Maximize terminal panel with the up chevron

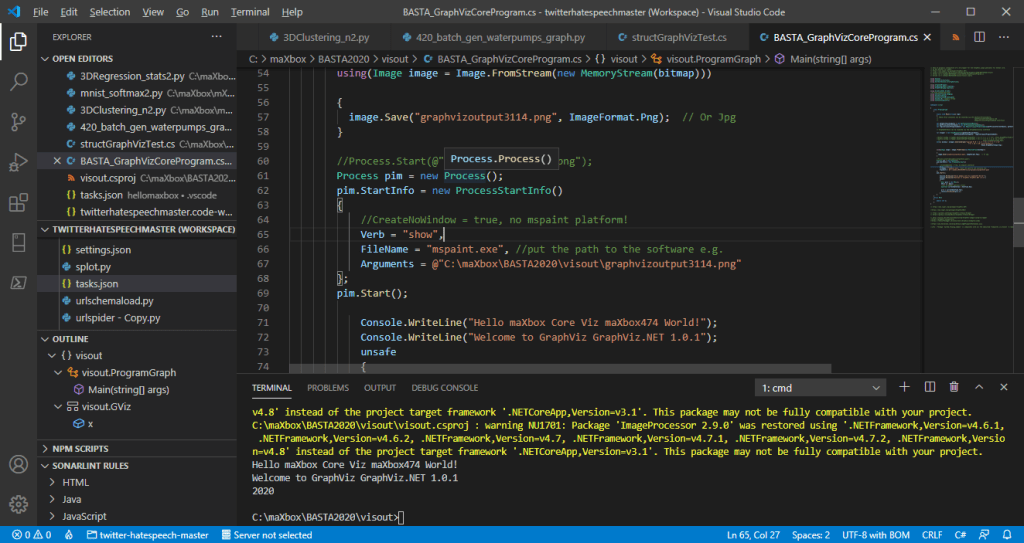pos(979,387)
